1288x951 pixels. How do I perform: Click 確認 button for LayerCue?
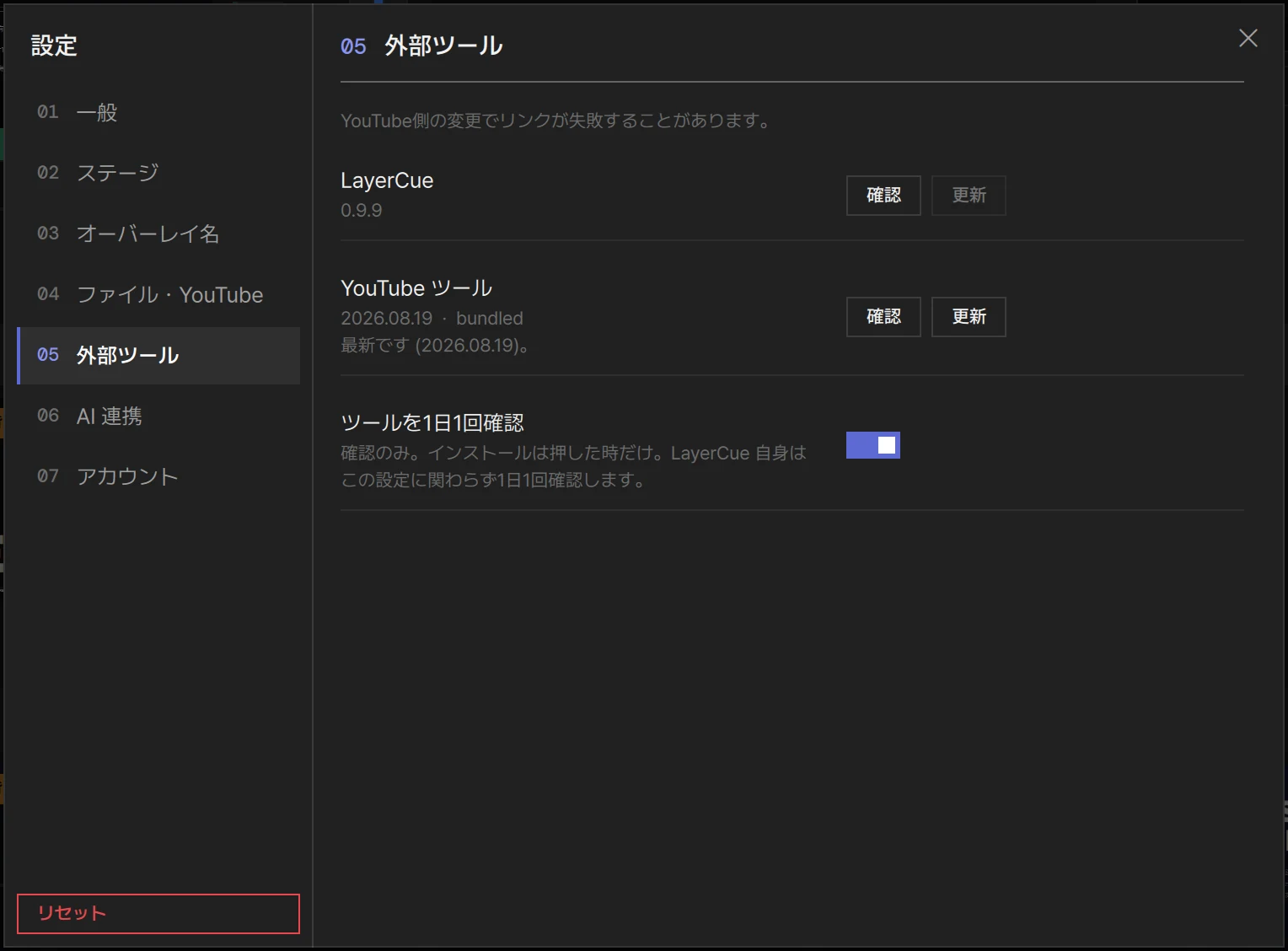[x=883, y=196]
